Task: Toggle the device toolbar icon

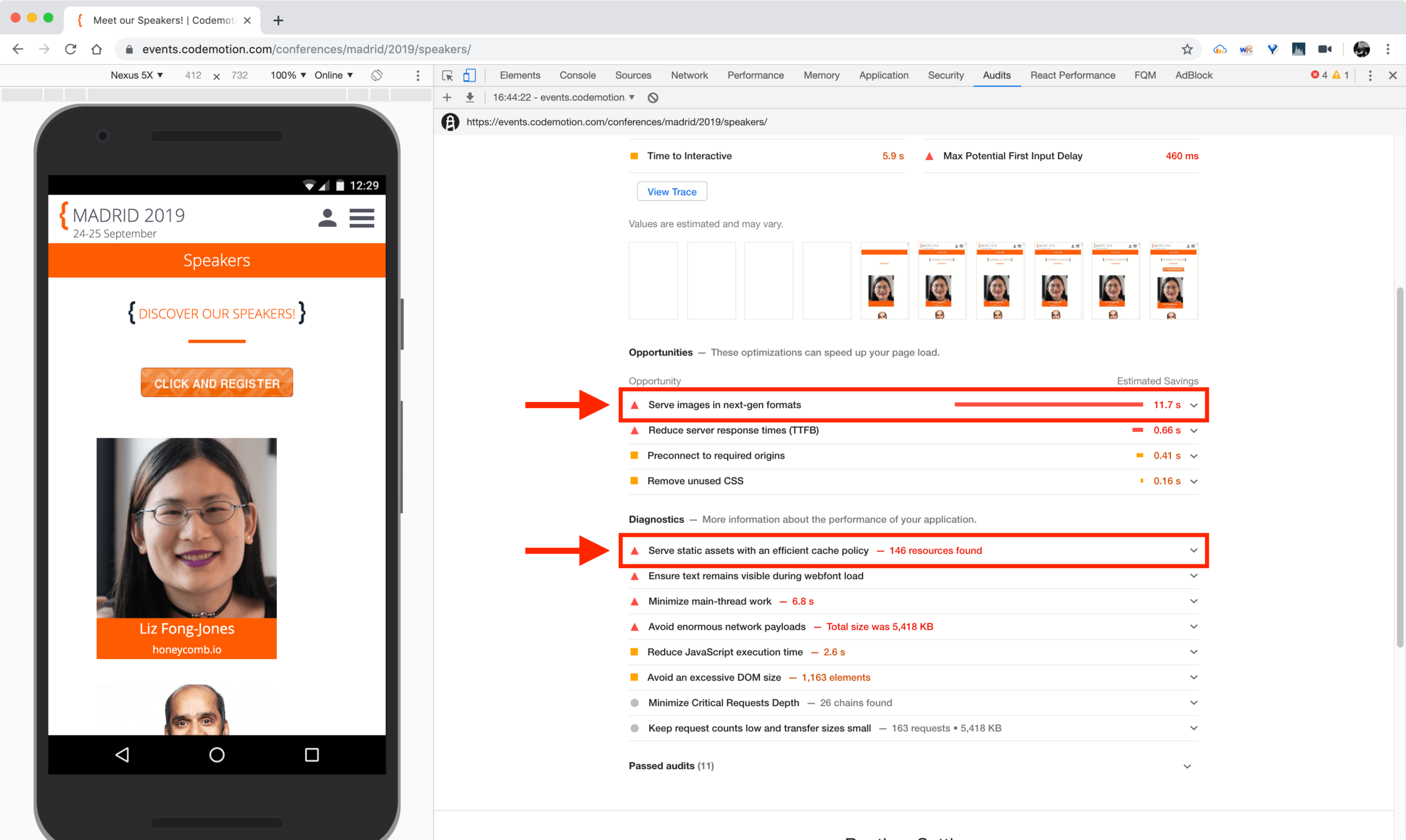Action: [x=469, y=75]
